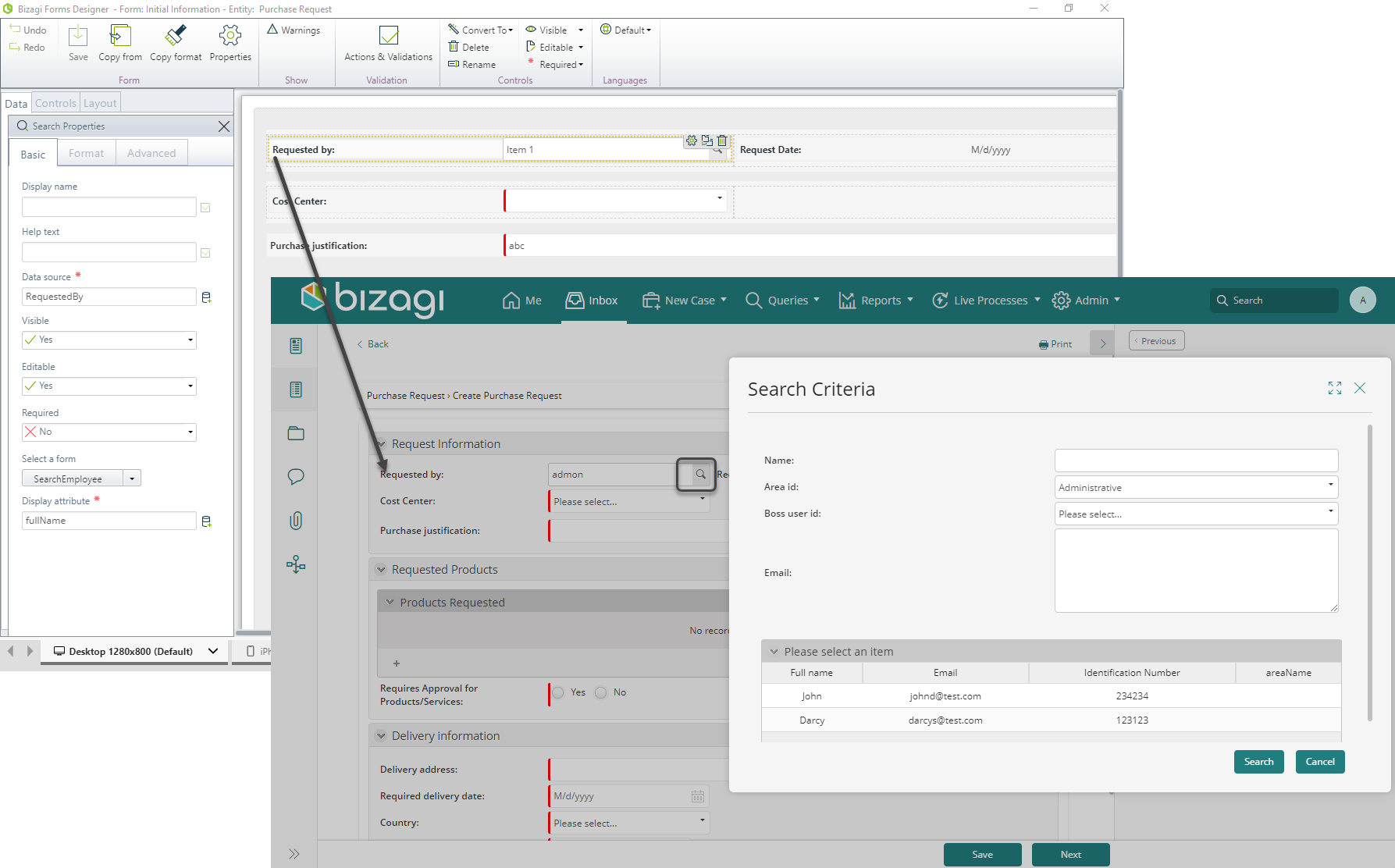Click the Copy from icon

[x=120, y=36]
